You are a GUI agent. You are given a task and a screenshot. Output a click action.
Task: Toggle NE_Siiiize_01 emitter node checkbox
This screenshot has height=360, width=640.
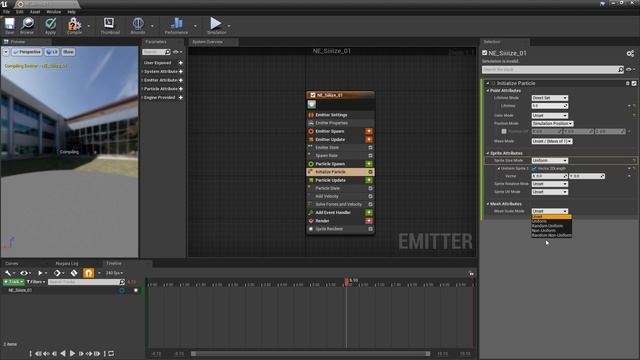pyautogui.click(x=313, y=95)
